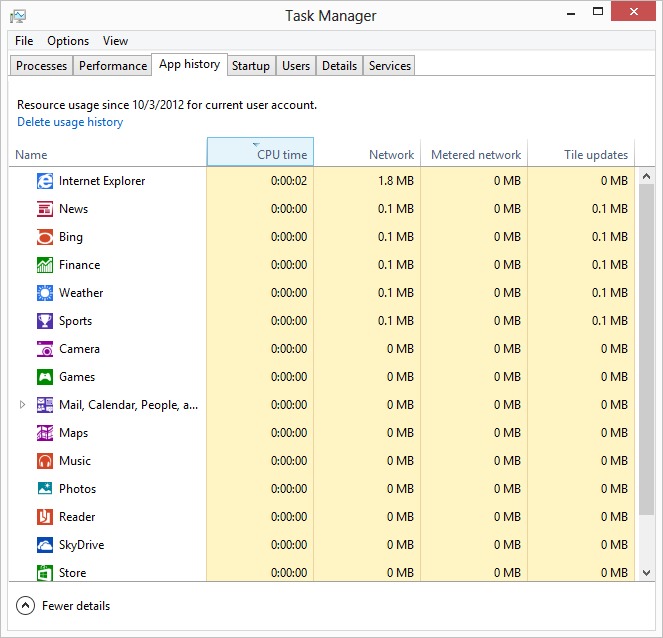
Task: Select the SkyDrive cloud icon
Action: tap(45, 545)
